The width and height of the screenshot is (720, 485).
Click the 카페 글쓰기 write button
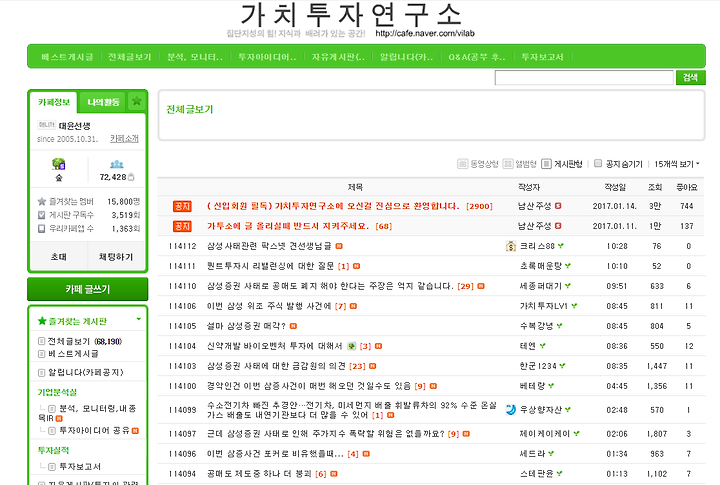pos(88,289)
